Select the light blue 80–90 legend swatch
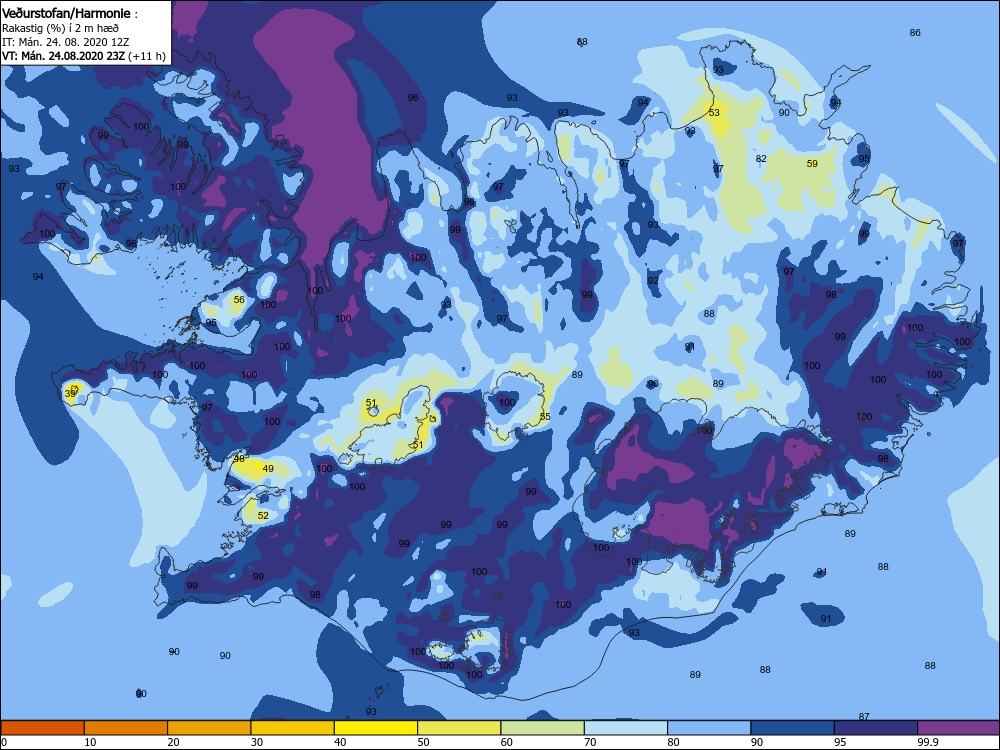This screenshot has height=750, width=1000. [x=709, y=728]
